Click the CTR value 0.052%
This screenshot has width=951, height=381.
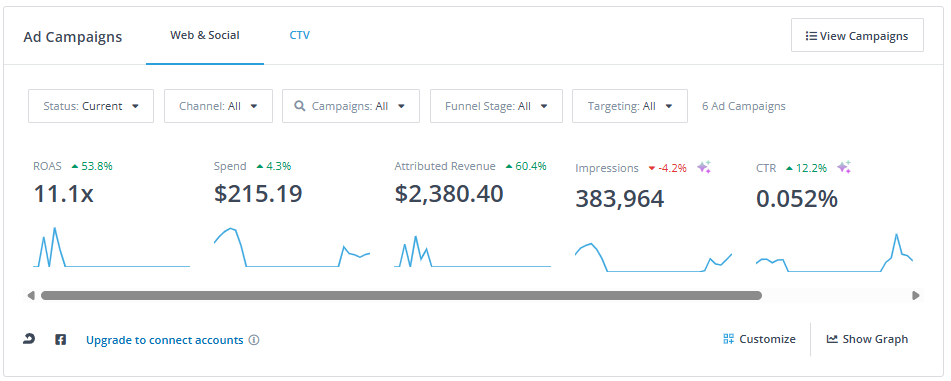[x=797, y=199]
